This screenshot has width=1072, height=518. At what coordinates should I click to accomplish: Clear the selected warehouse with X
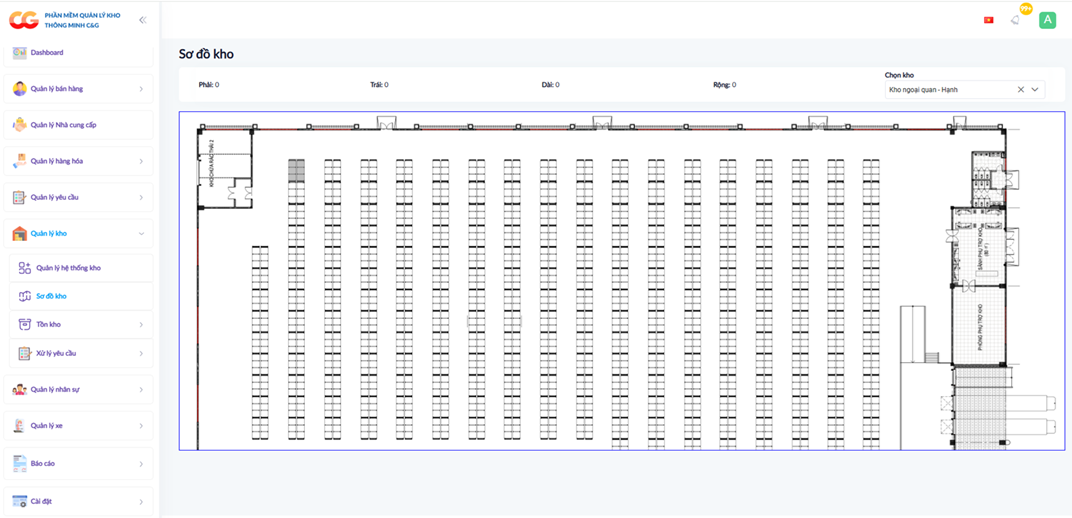pyautogui.click(x=1020, y=89)
